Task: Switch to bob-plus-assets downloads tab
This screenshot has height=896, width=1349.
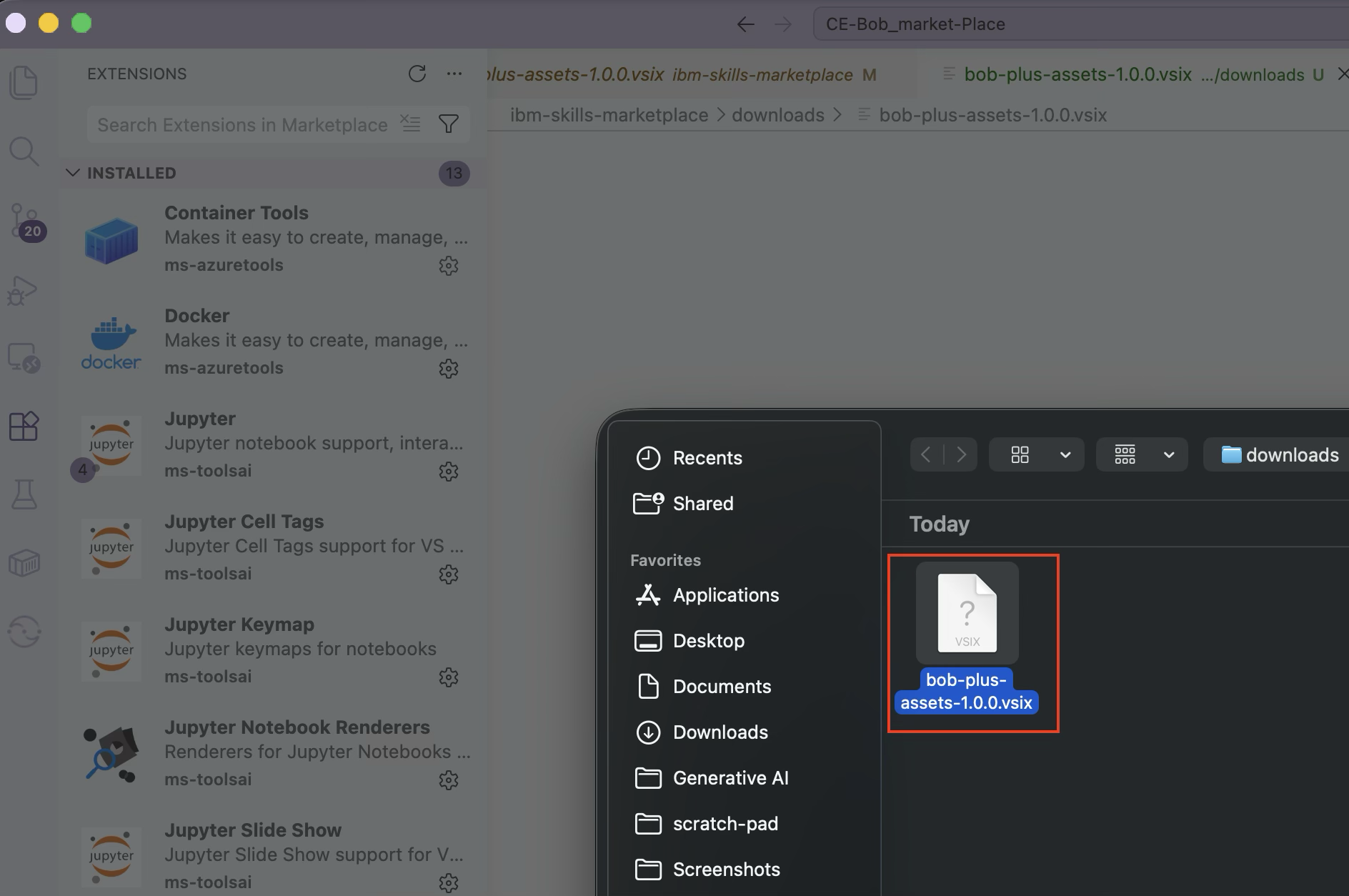Action: tap(1133, 74)
